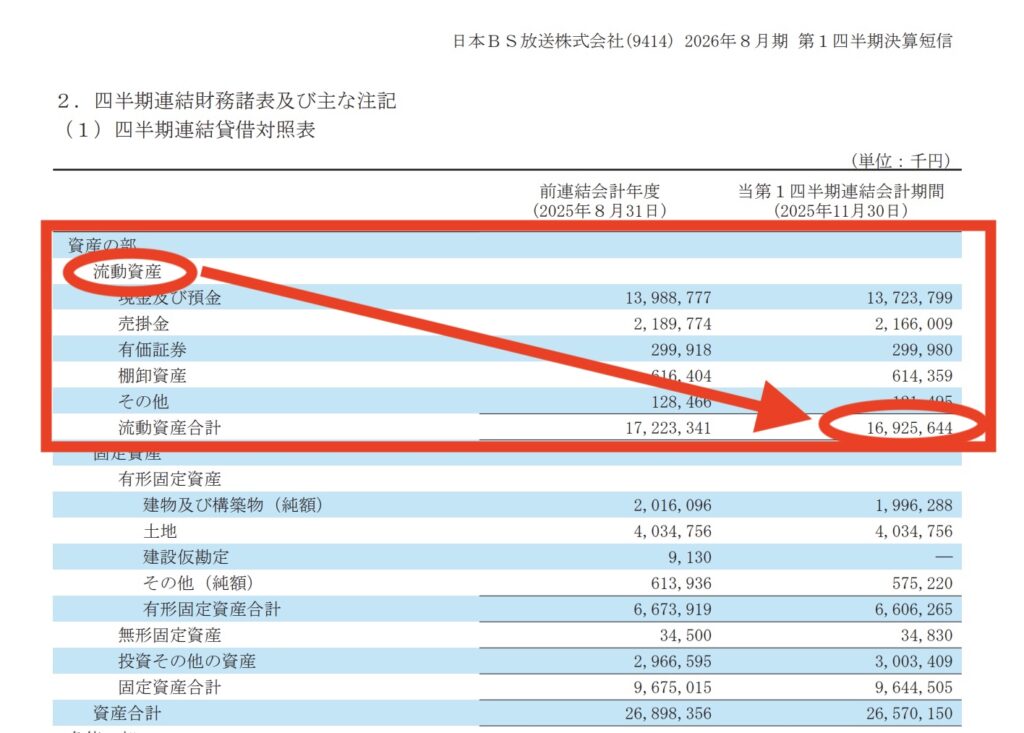Click the 投資その他の資産 row label
The width and height of the screenshot is (1024, 733).
186,662
